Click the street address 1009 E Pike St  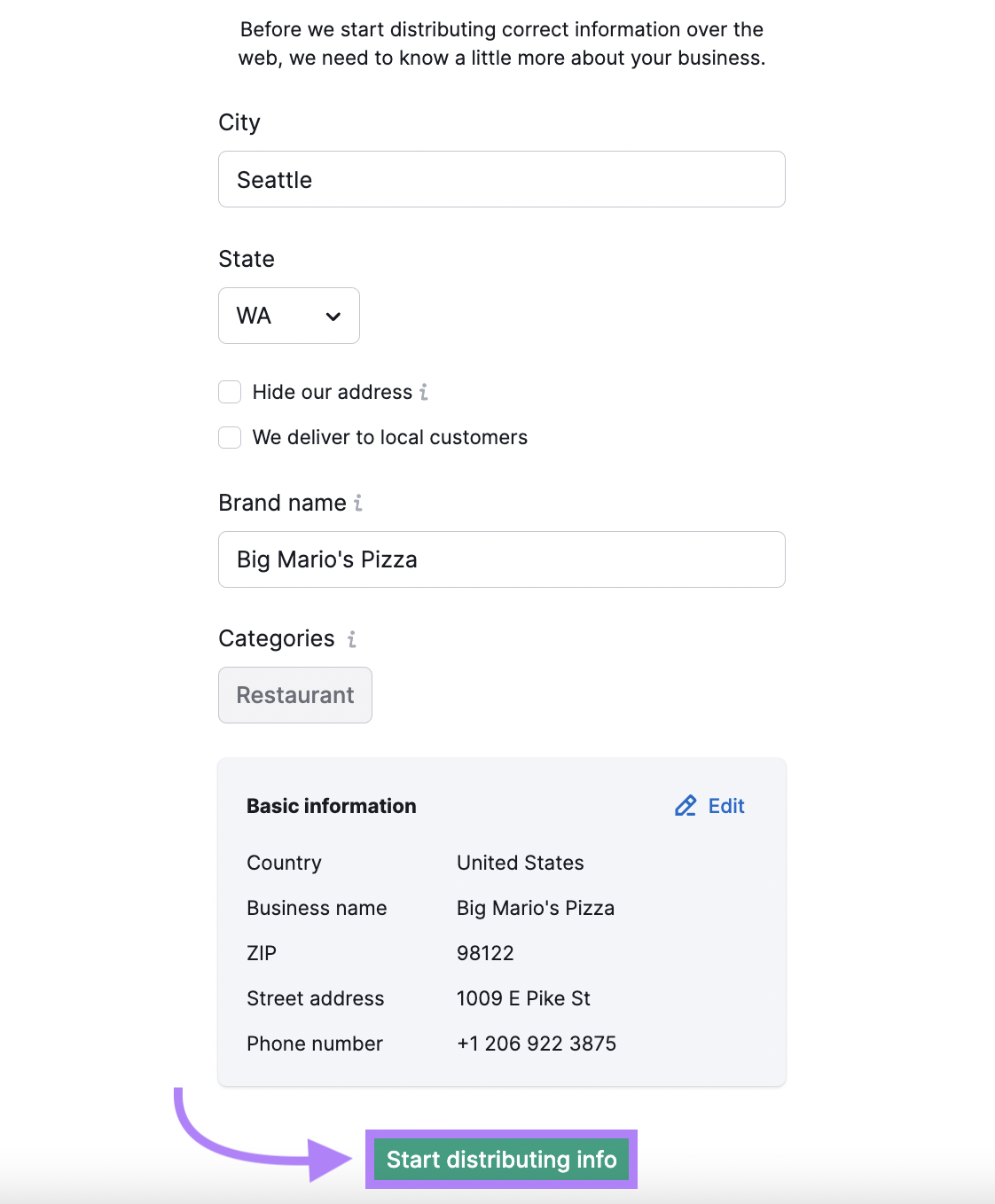(x=523, y=998)
